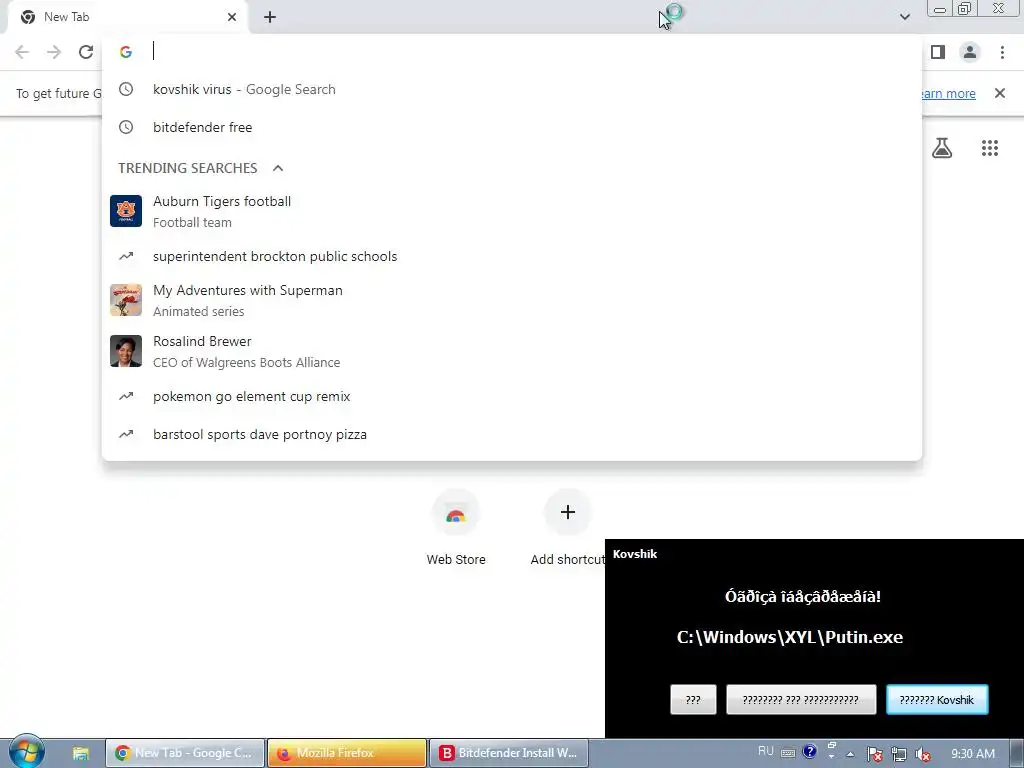Show hidden tray icons arrow

pos(850,754)
